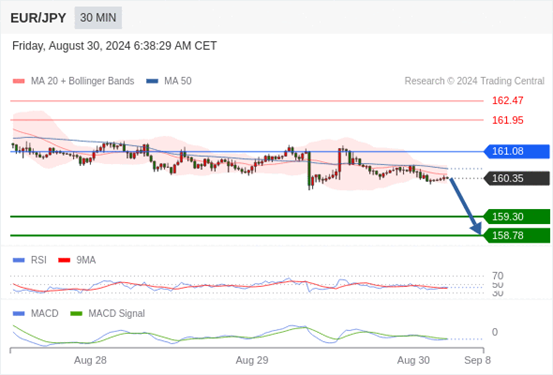
Task: Toggle the MA 50 legend swatch
Action: point(152,81)
